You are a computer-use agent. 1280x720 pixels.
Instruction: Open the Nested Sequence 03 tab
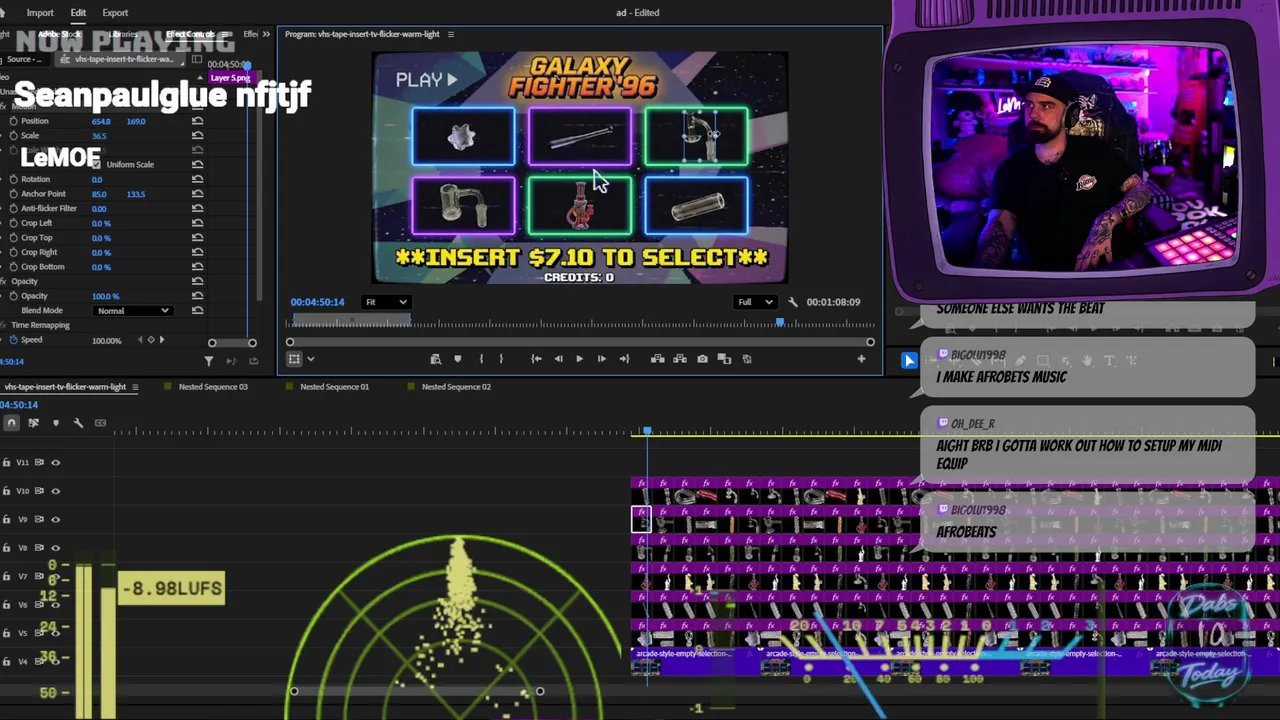[x=213, y=387]
